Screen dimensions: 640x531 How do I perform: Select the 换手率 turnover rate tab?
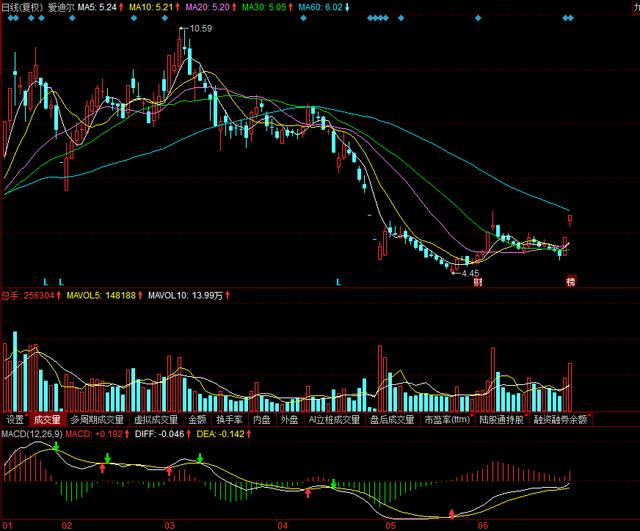(x=230, y=420)
